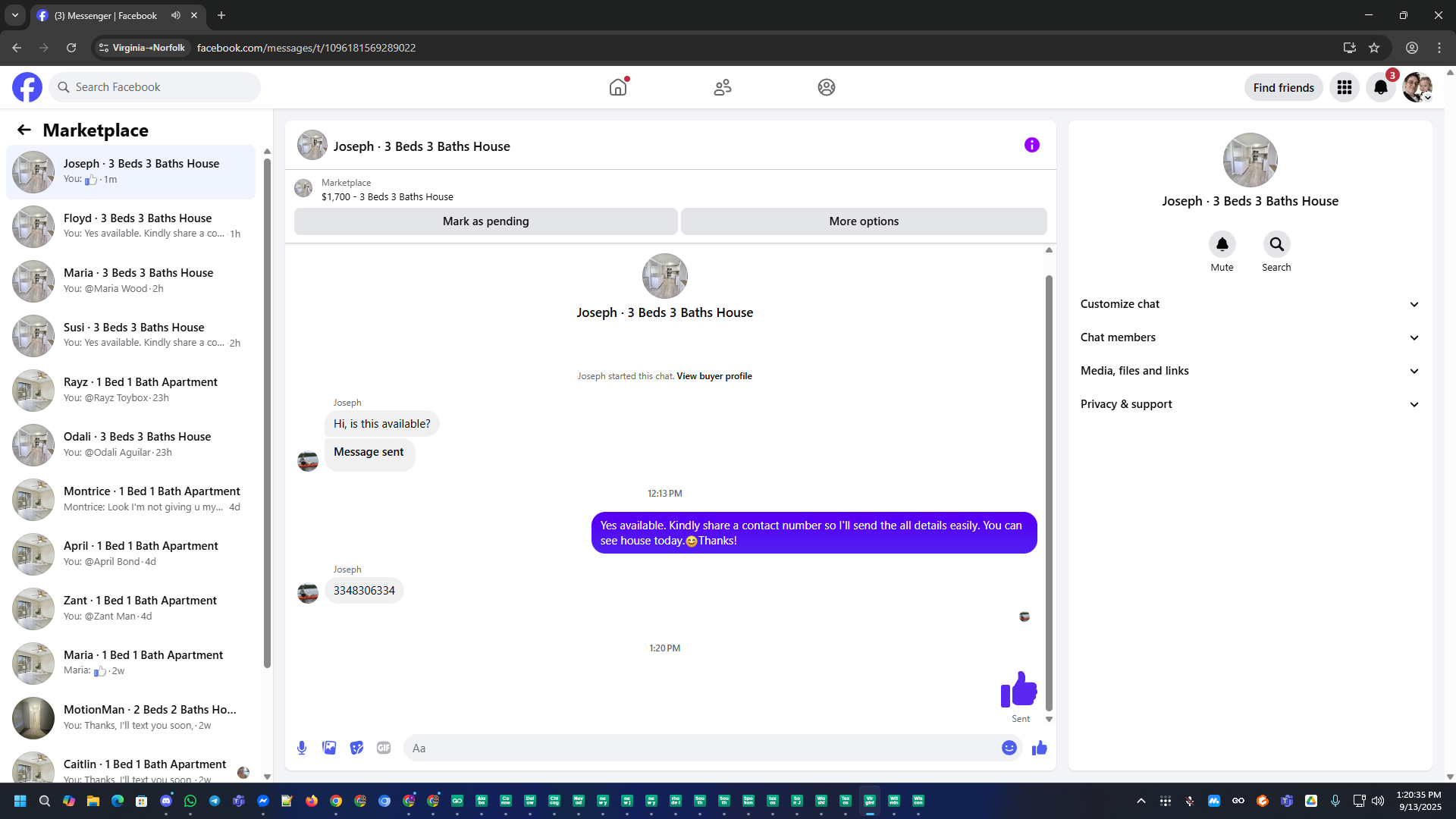This screenshot has height=819, width=1456.
Task: Open the View buyer profile link
Action: 714,376
